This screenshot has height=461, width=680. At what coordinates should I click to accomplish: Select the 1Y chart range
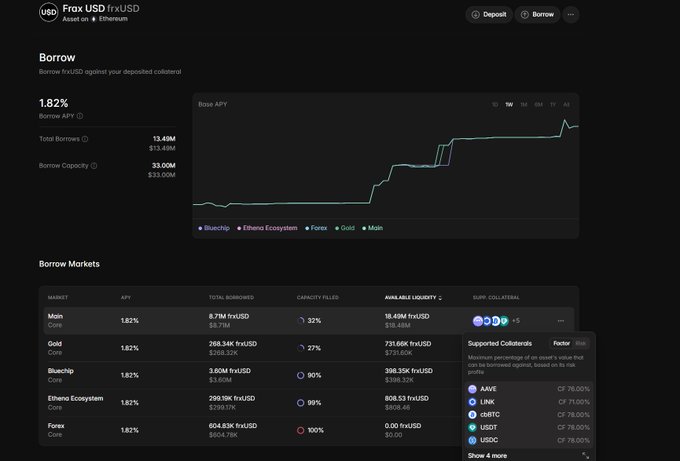(553, 105)
